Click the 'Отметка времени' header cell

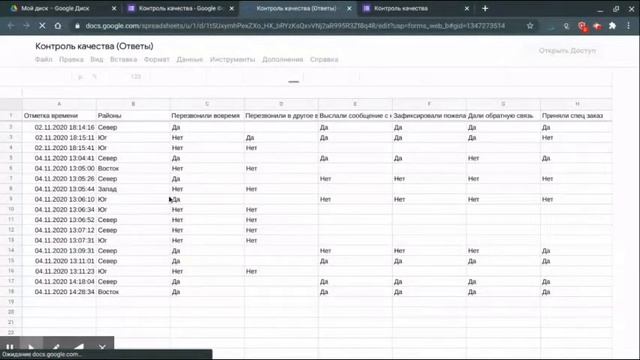(59, 116)
